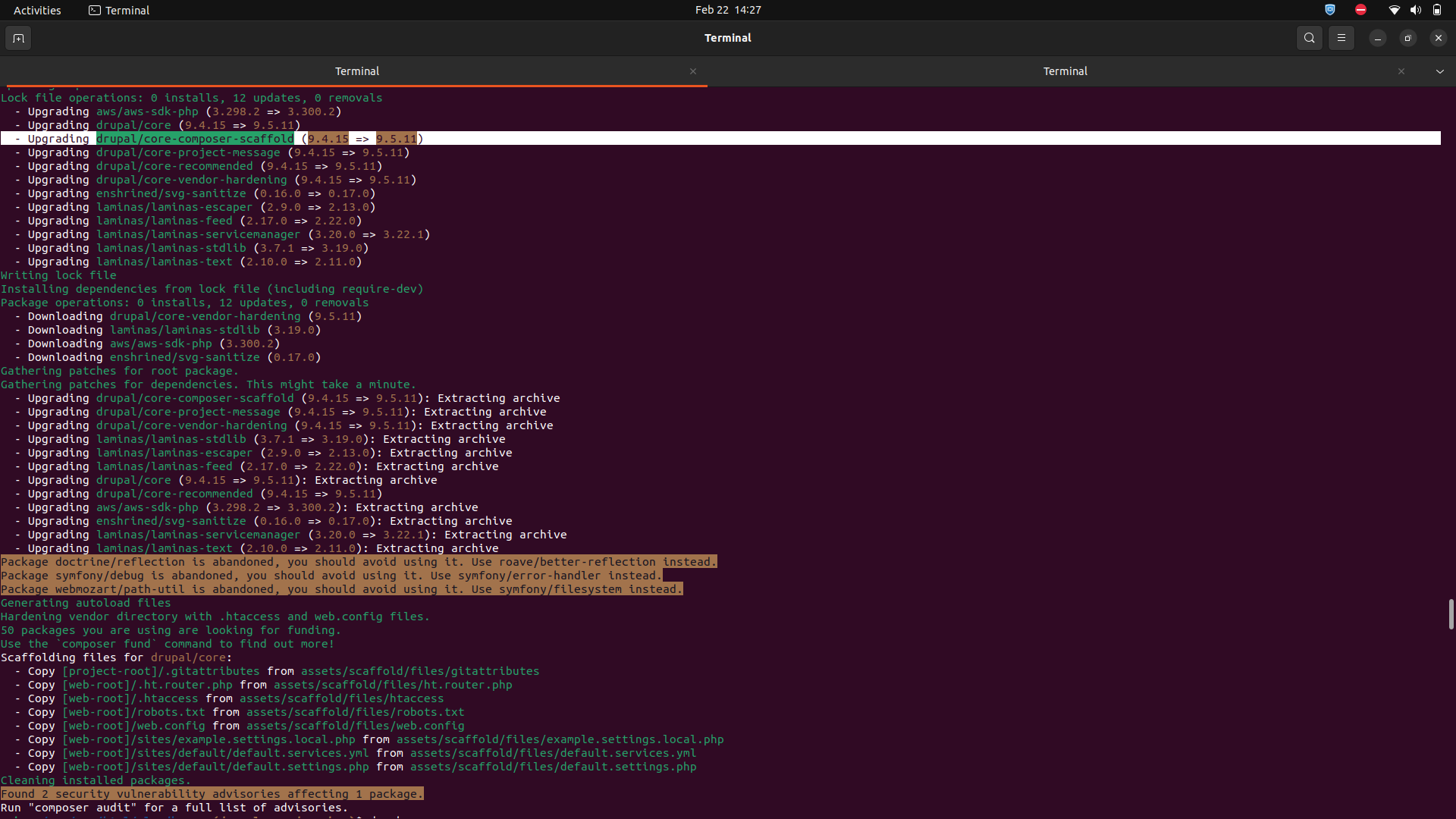Minimize the Terminal window
Image resolution: width=1456 pixels, height=819 pixels.
pyautogui.click(x=1377, y=38)
